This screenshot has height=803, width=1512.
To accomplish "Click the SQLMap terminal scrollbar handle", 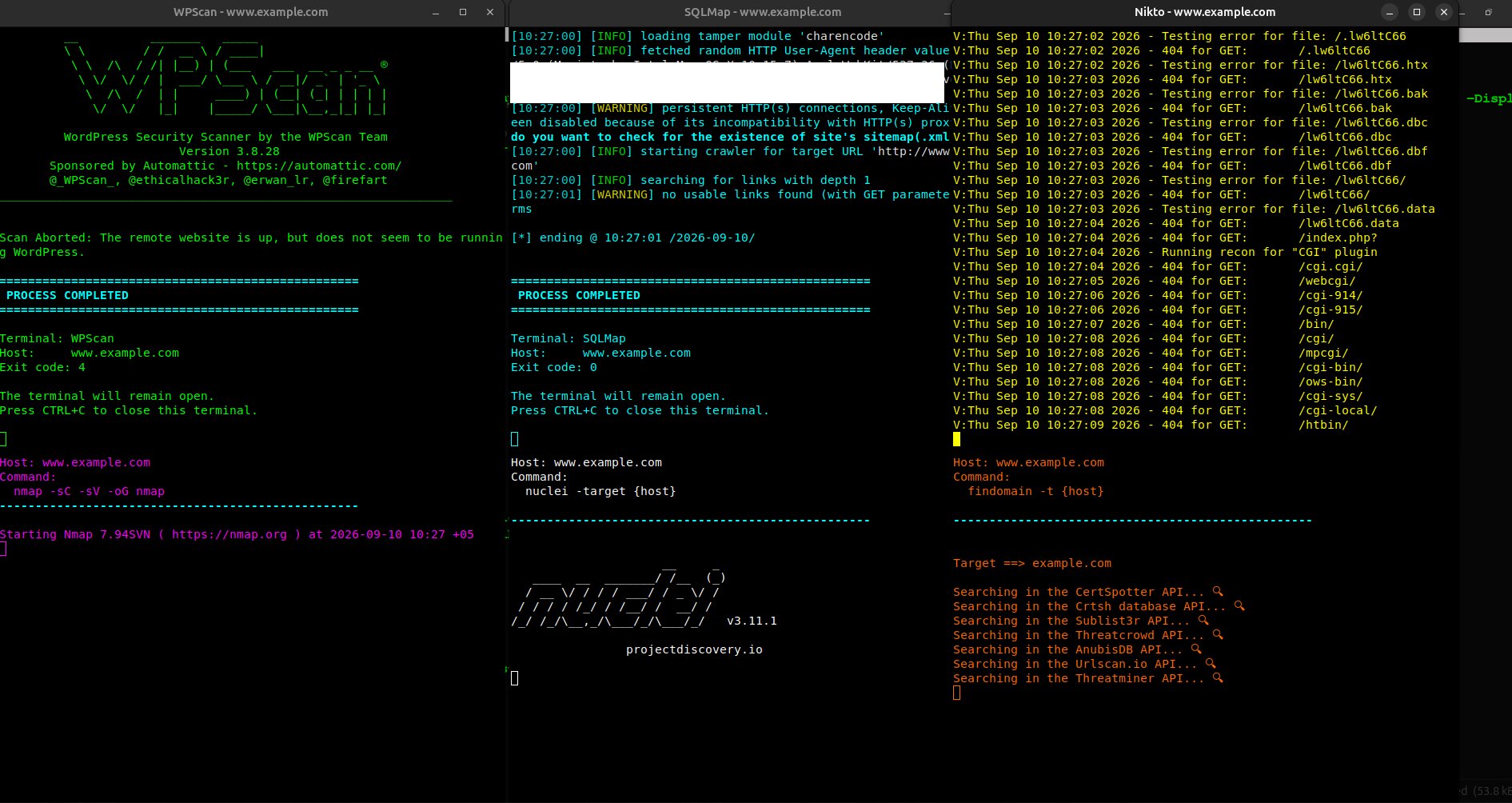I will 507,34.
